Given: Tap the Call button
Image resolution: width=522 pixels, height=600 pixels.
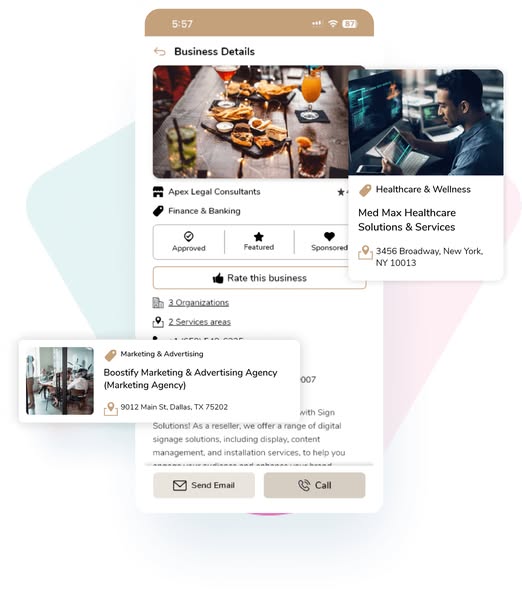Looking at the screenshot, I should tap(314, 485).
